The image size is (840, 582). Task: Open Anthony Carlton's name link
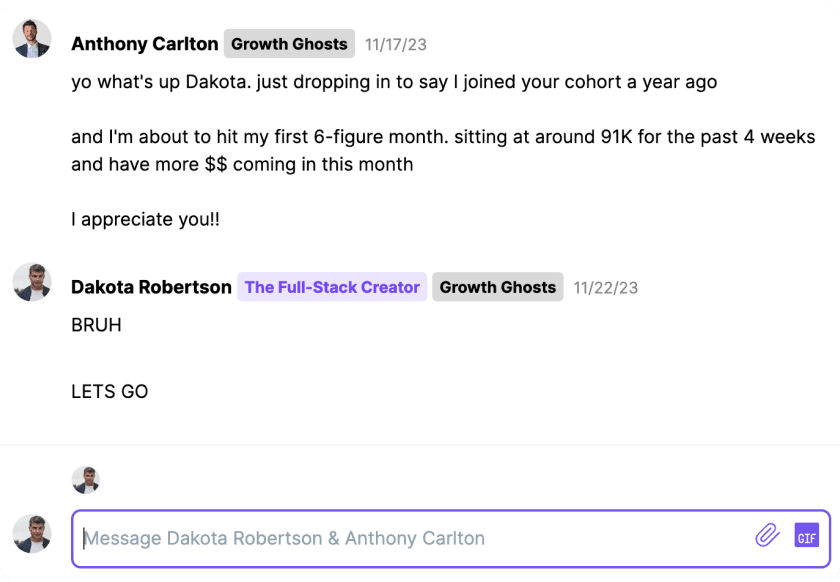(145, 44)
